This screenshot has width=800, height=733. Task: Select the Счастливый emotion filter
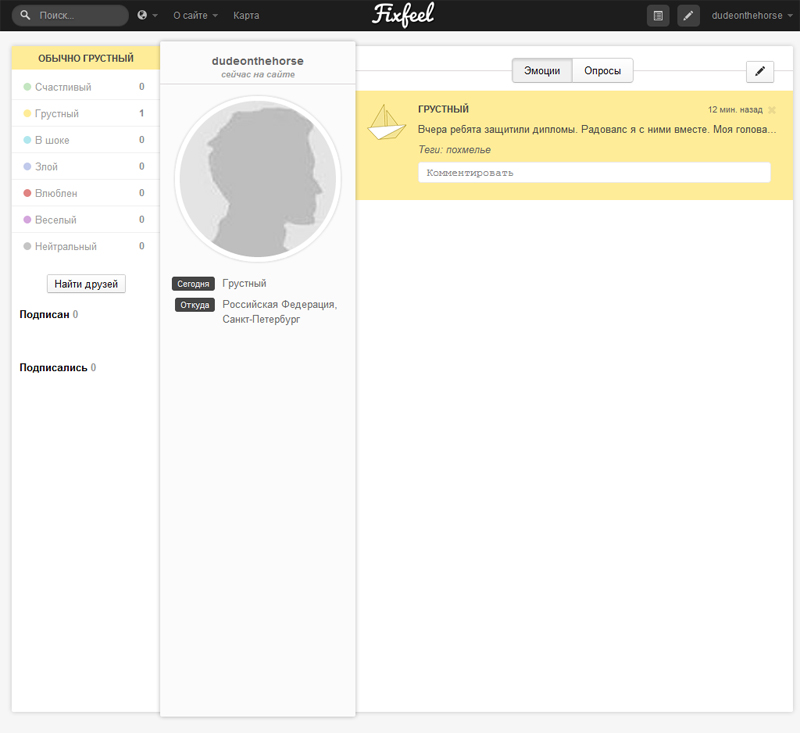click(x=85, y=87)
